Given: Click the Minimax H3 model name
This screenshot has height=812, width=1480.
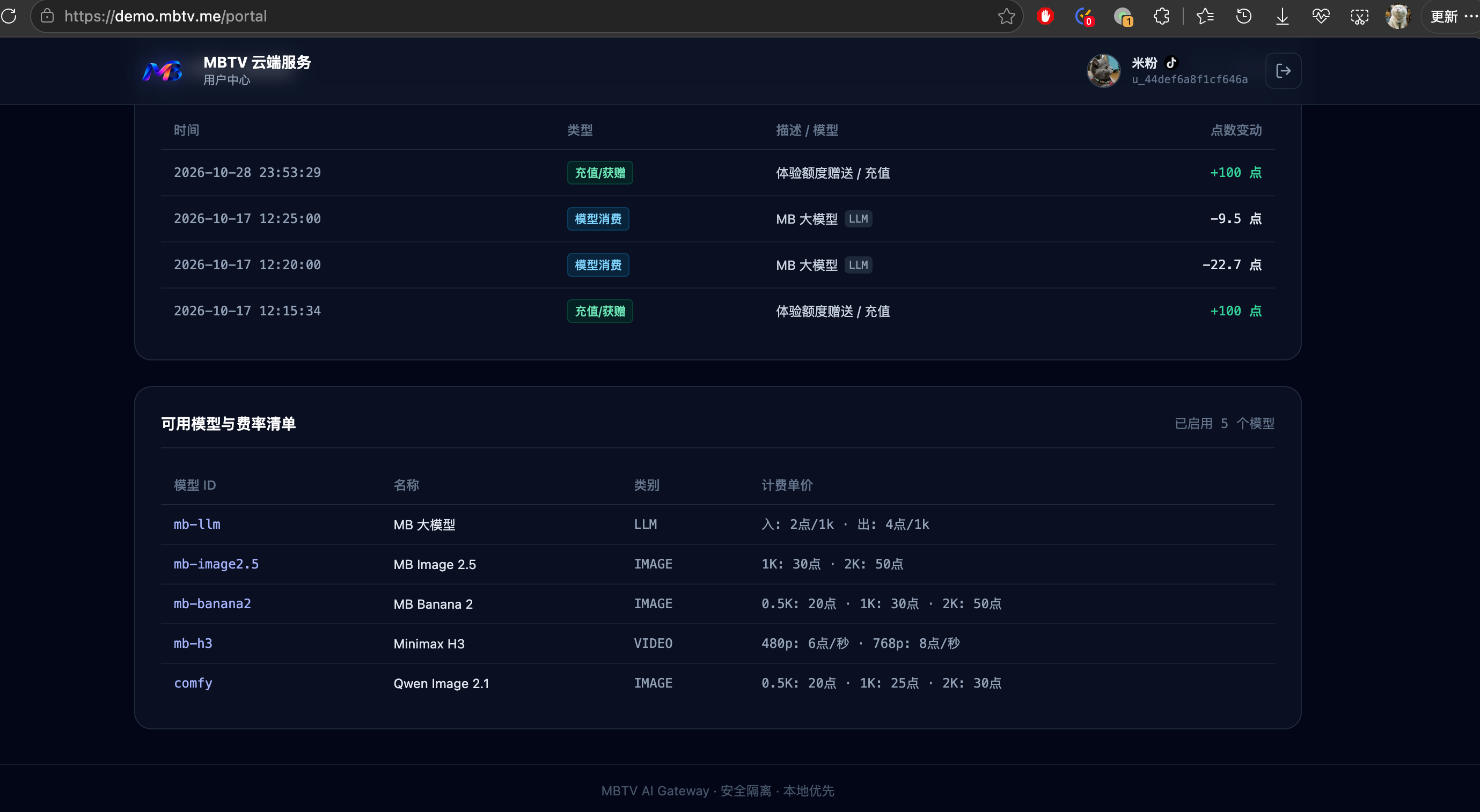Looking at the screenshot, I should click(x=429, y=644).
